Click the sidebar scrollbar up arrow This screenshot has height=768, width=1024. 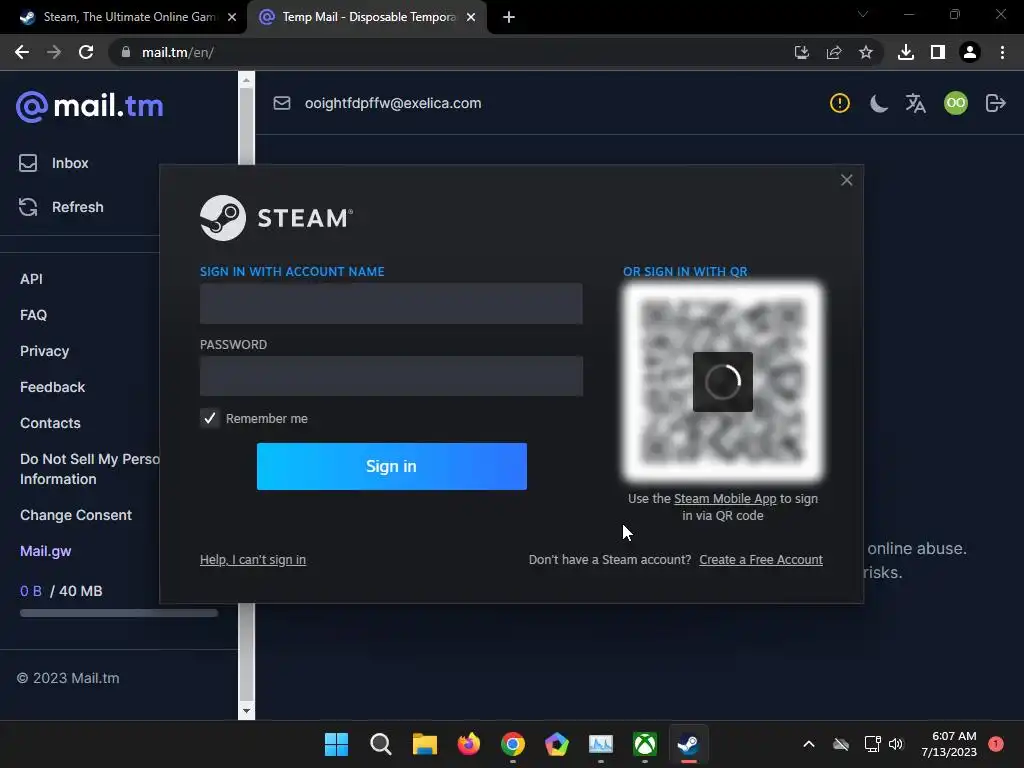click(x=246, y=80)
